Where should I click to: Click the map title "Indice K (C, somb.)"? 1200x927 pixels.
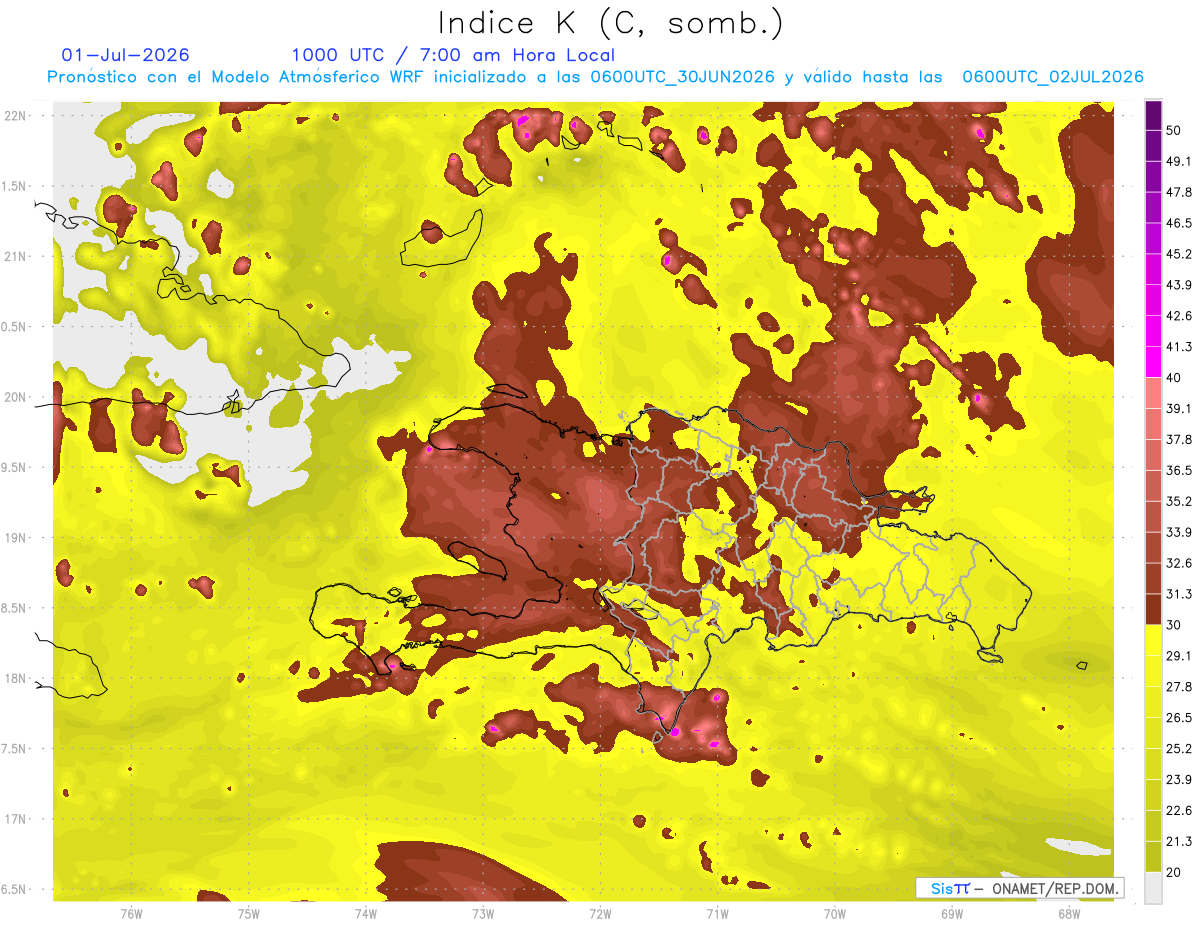[x=611, y=23]
